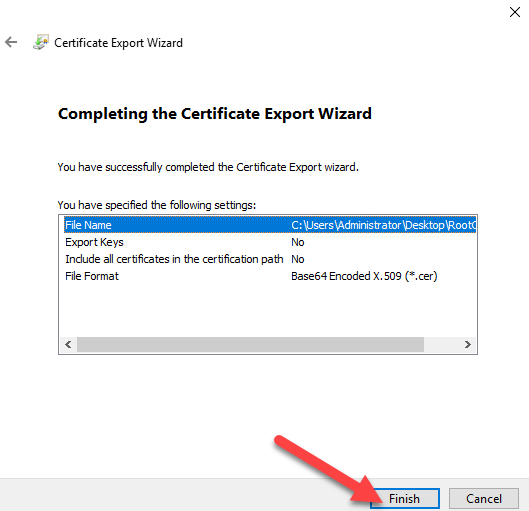Click the C:\Users\Administrator\Desktop file path value
Screen dimensions: 529x511
384,225
